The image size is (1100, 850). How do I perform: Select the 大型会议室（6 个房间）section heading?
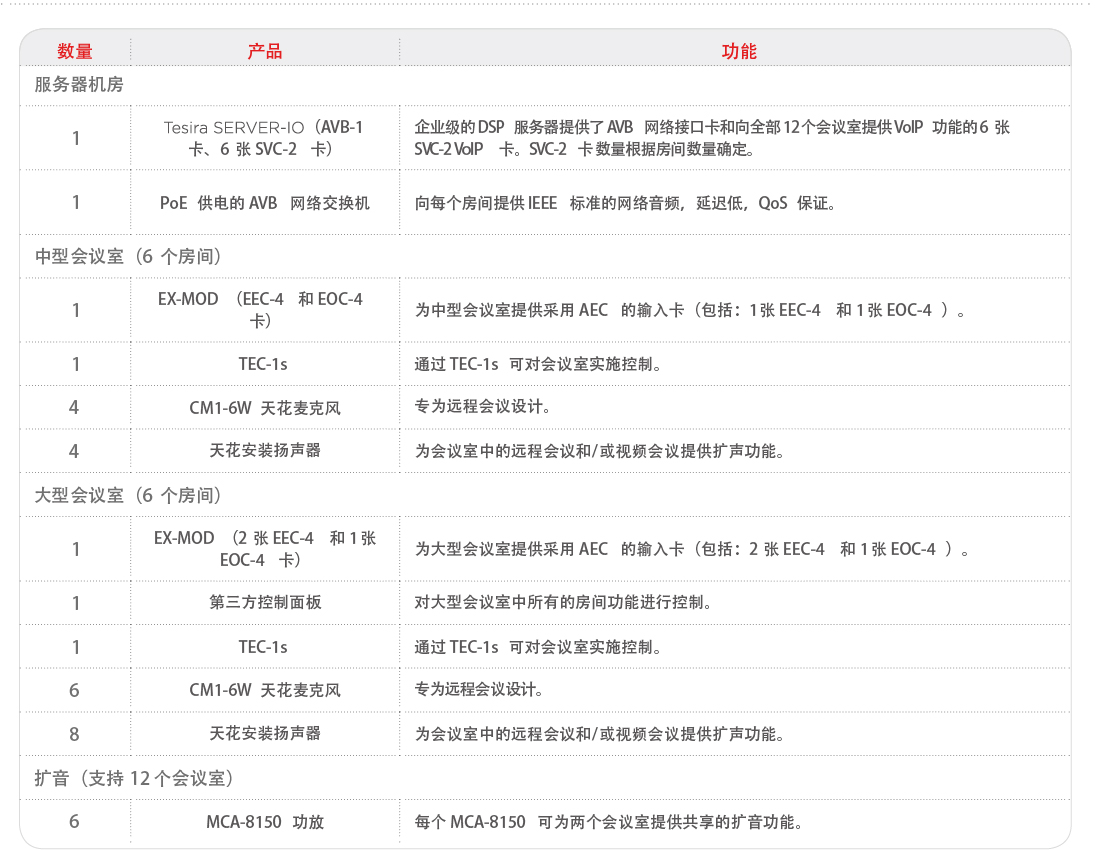(128, 496)
